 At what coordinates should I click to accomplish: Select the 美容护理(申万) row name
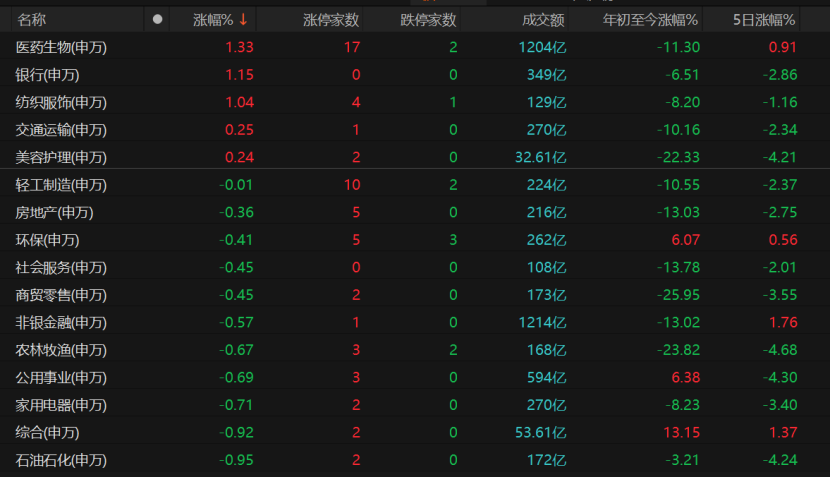[x=61, y=158]
